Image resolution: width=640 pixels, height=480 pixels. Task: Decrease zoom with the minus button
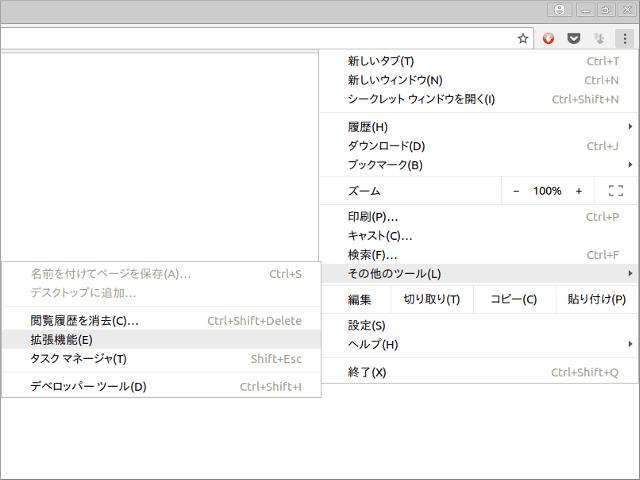(x=516, y=191)
